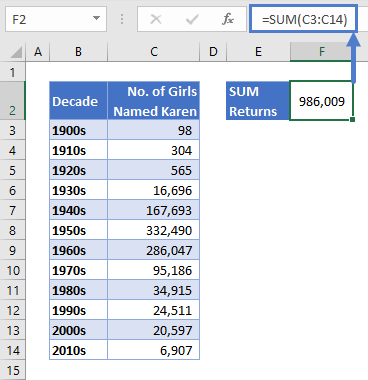Click the fill handle of cell F2
Viewport: 368px width, 380px height.
353,120
